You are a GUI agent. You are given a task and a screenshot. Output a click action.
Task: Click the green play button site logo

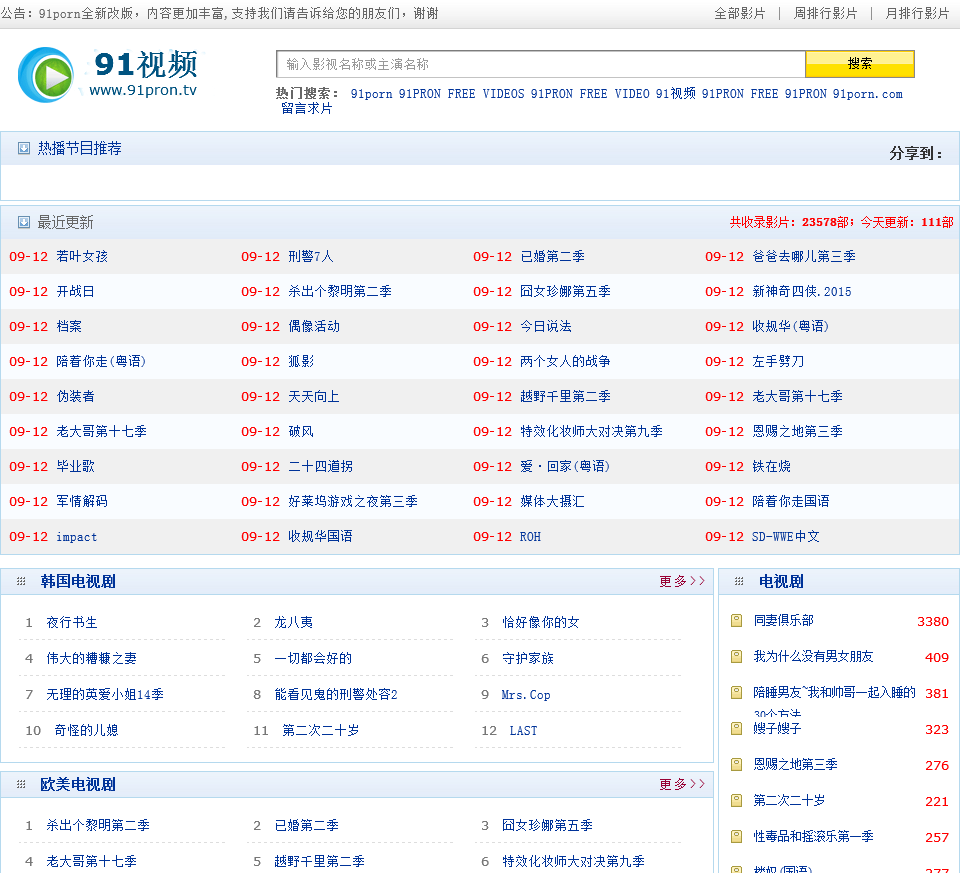[46, 75]
